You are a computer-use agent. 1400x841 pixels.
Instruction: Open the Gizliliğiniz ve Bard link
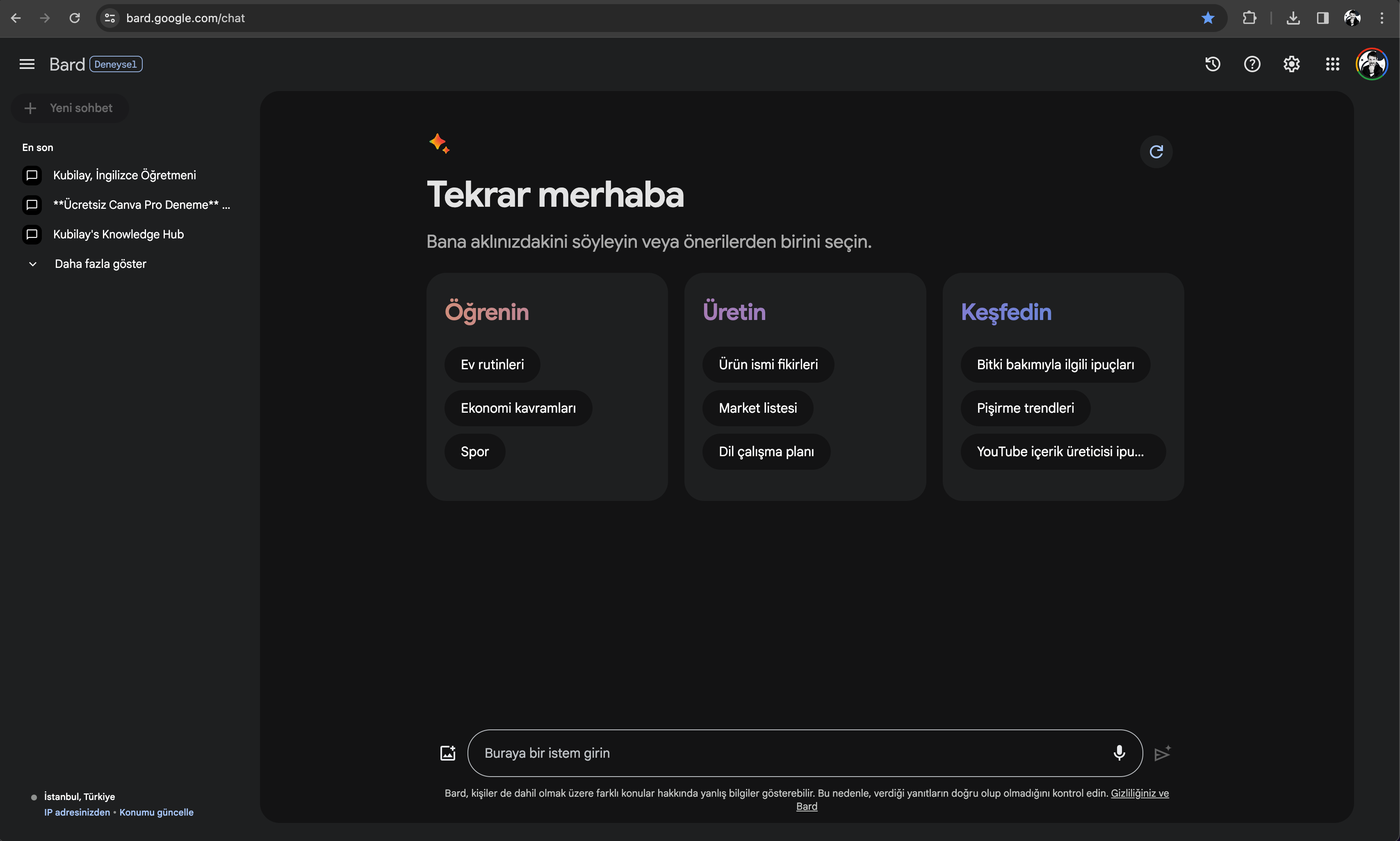point(1140,793)
